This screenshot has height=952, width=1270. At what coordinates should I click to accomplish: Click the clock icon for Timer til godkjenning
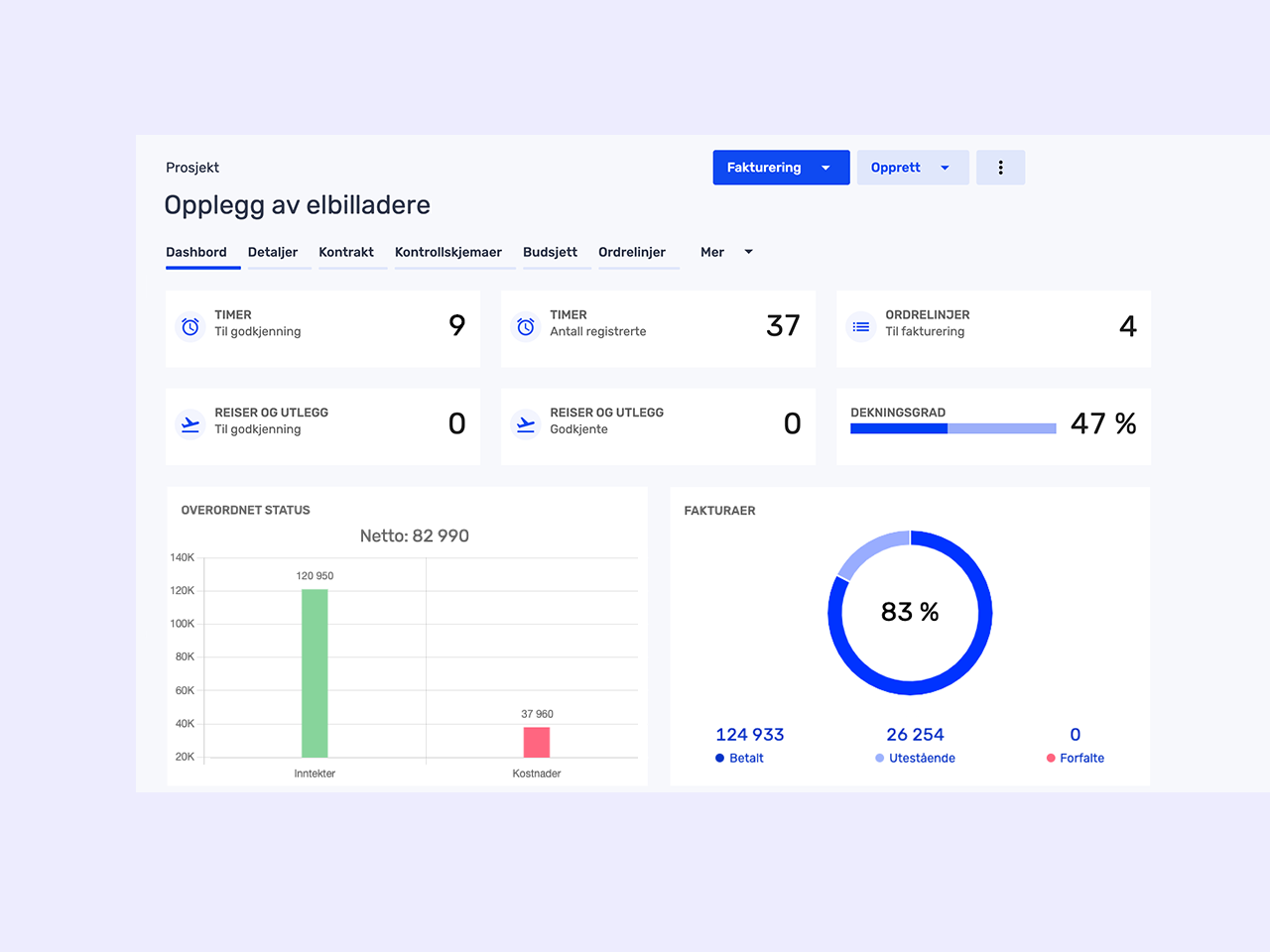pos(190,326)
